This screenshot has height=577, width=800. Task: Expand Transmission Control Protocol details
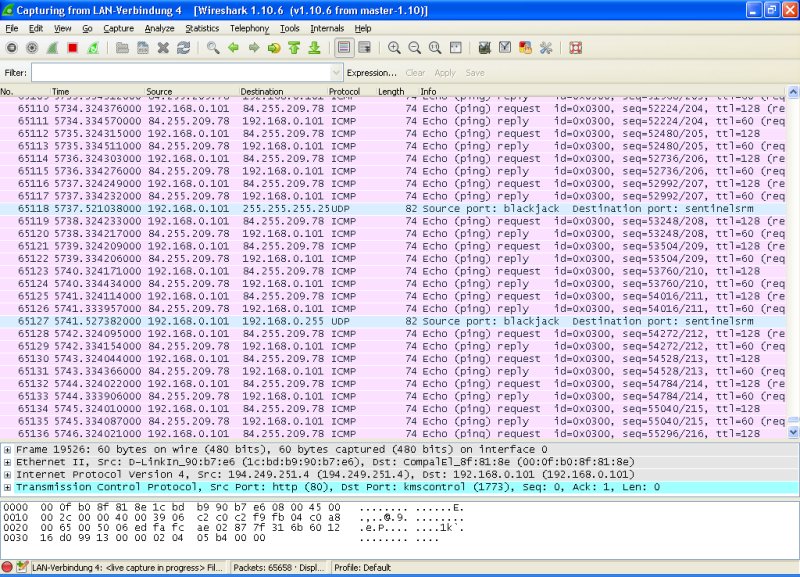(8, 487)
